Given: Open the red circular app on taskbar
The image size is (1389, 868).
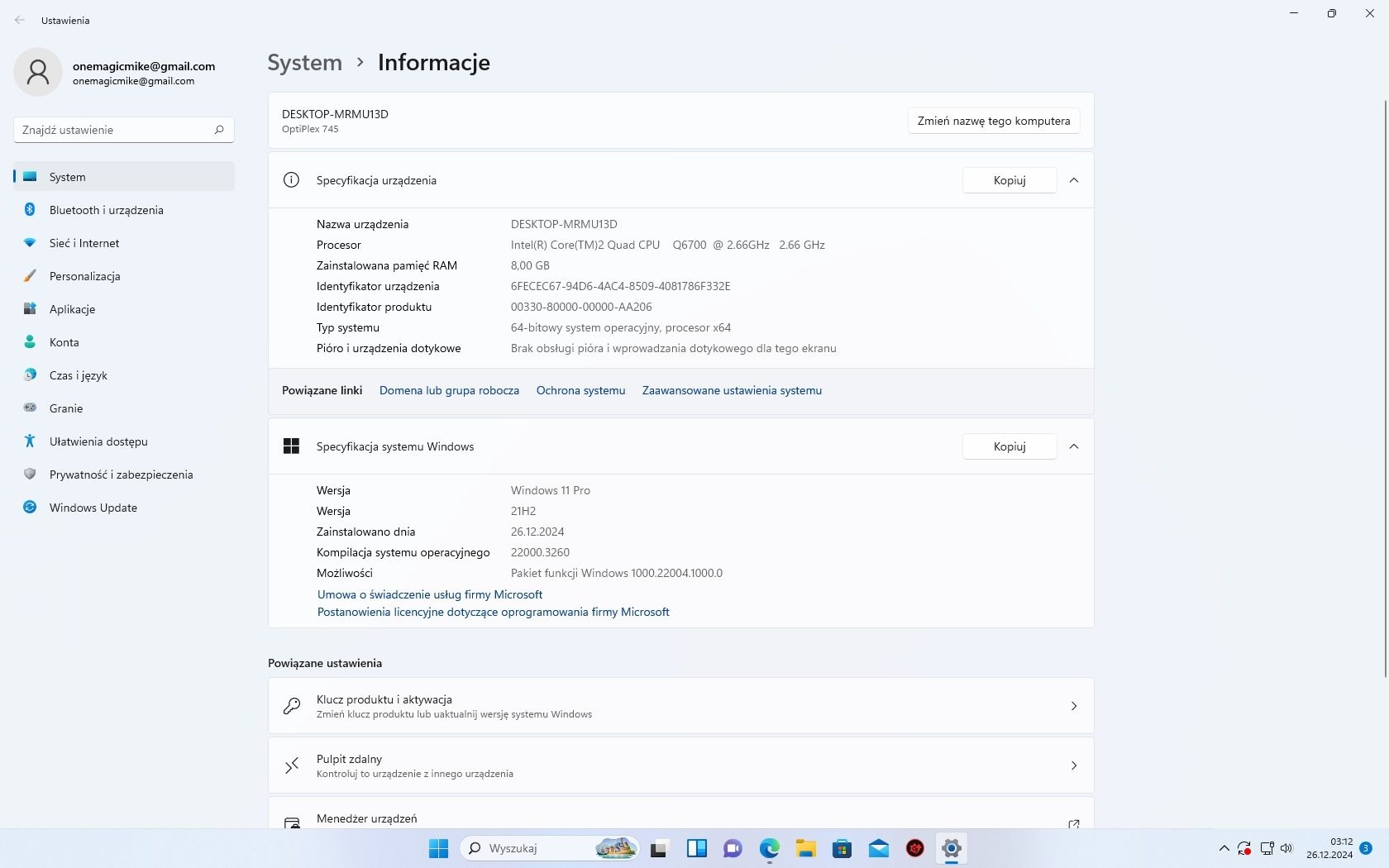Looking at the screenshot, I should coord(915,848).
